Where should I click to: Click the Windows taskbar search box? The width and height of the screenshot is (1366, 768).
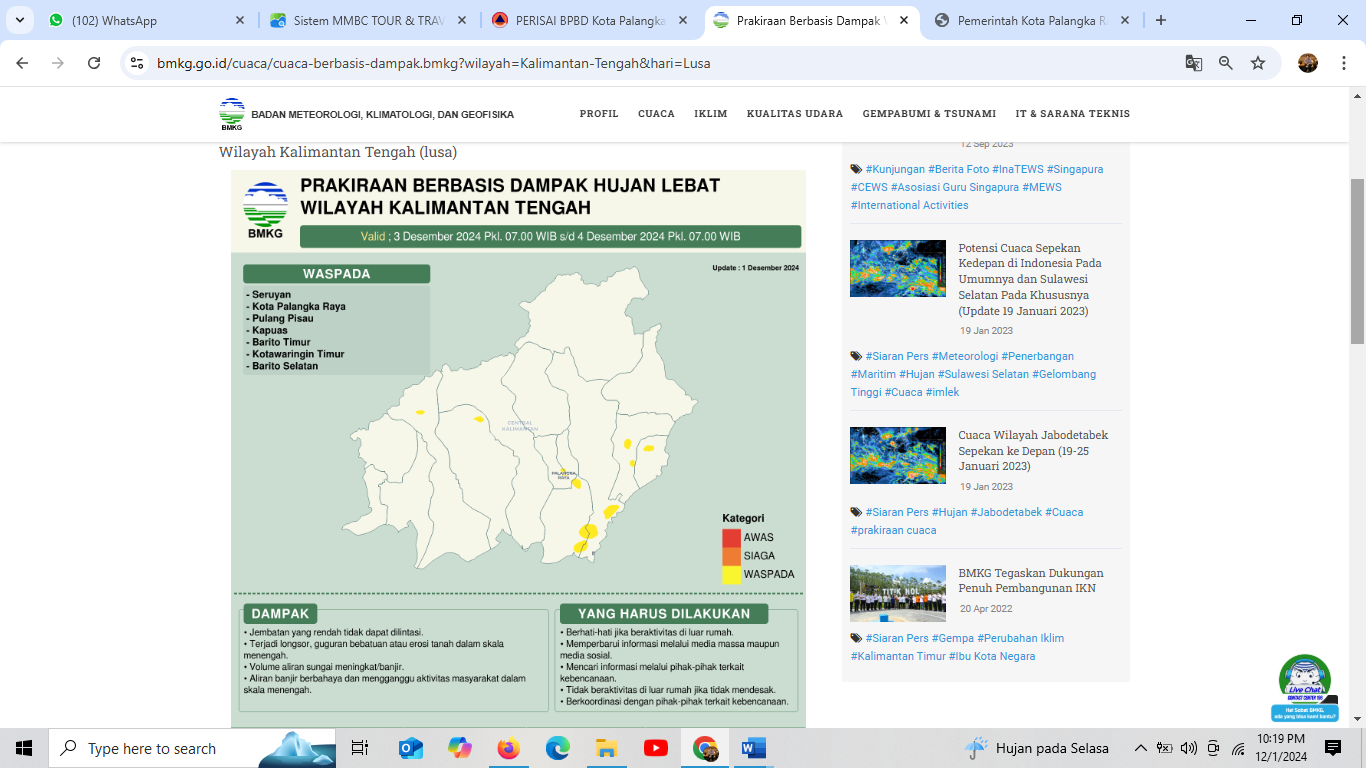pyautogui.click(x=192, y=748)
